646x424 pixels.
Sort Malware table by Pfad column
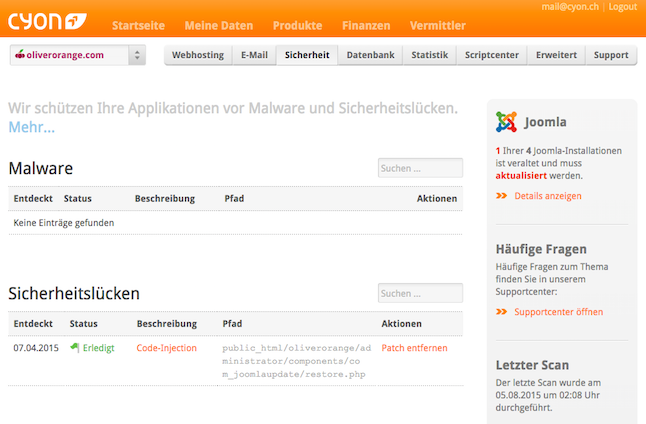click(234, 199)
